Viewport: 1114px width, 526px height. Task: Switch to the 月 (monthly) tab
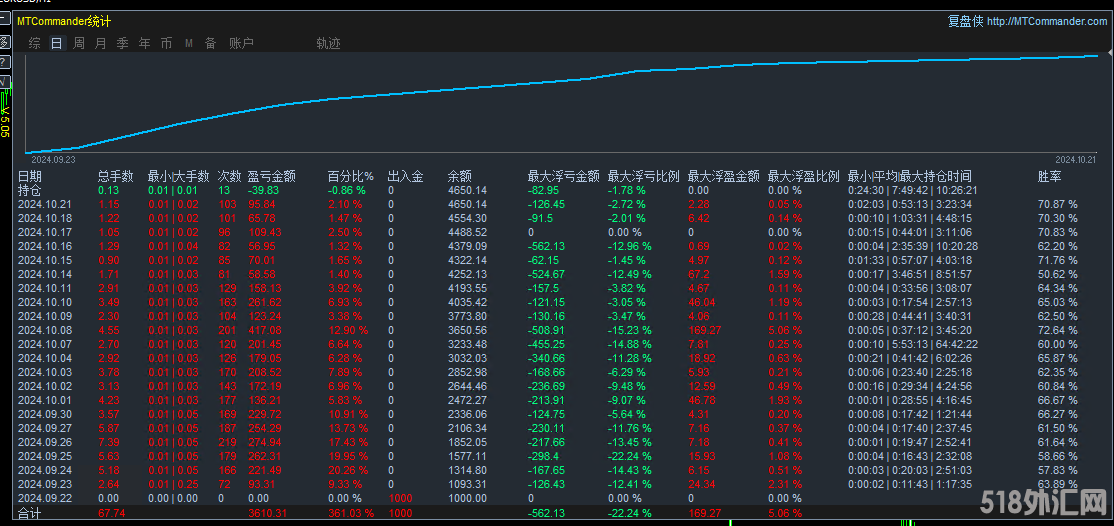[101, 43]
